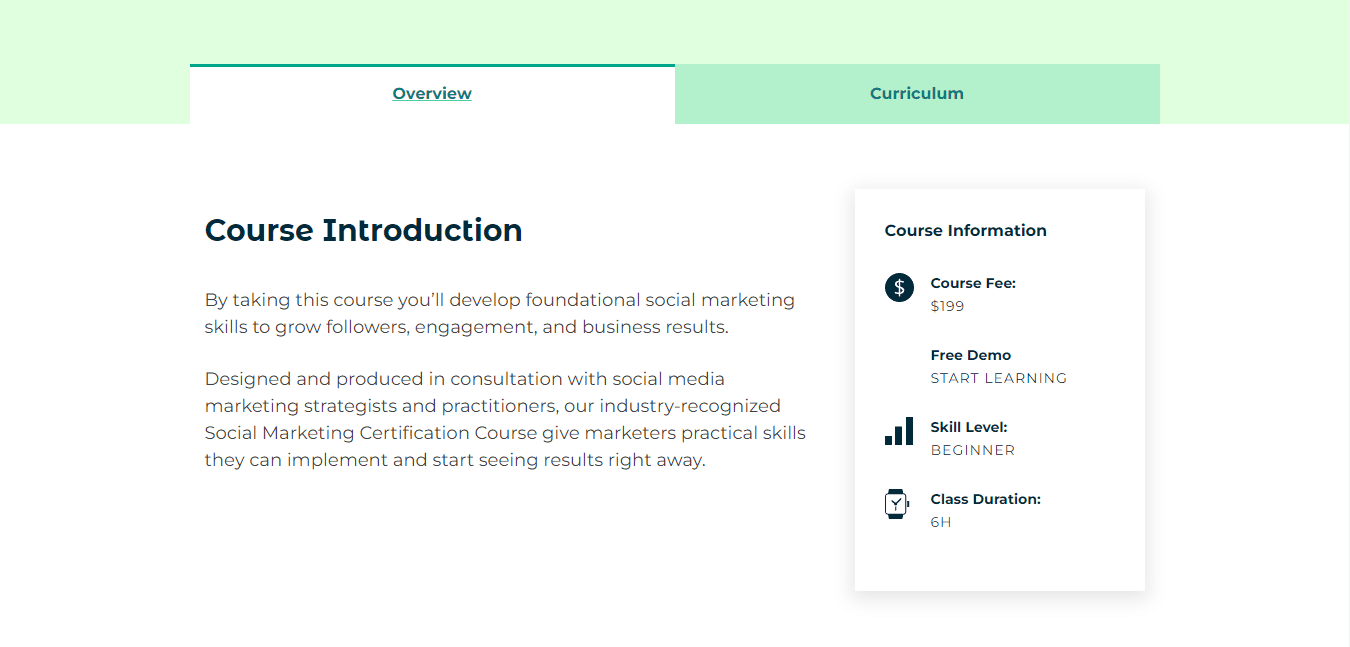Click the Course Information panel heading
Viewport: 1350px width, 647px height.
pyautogui.click(x=965, y=230)
